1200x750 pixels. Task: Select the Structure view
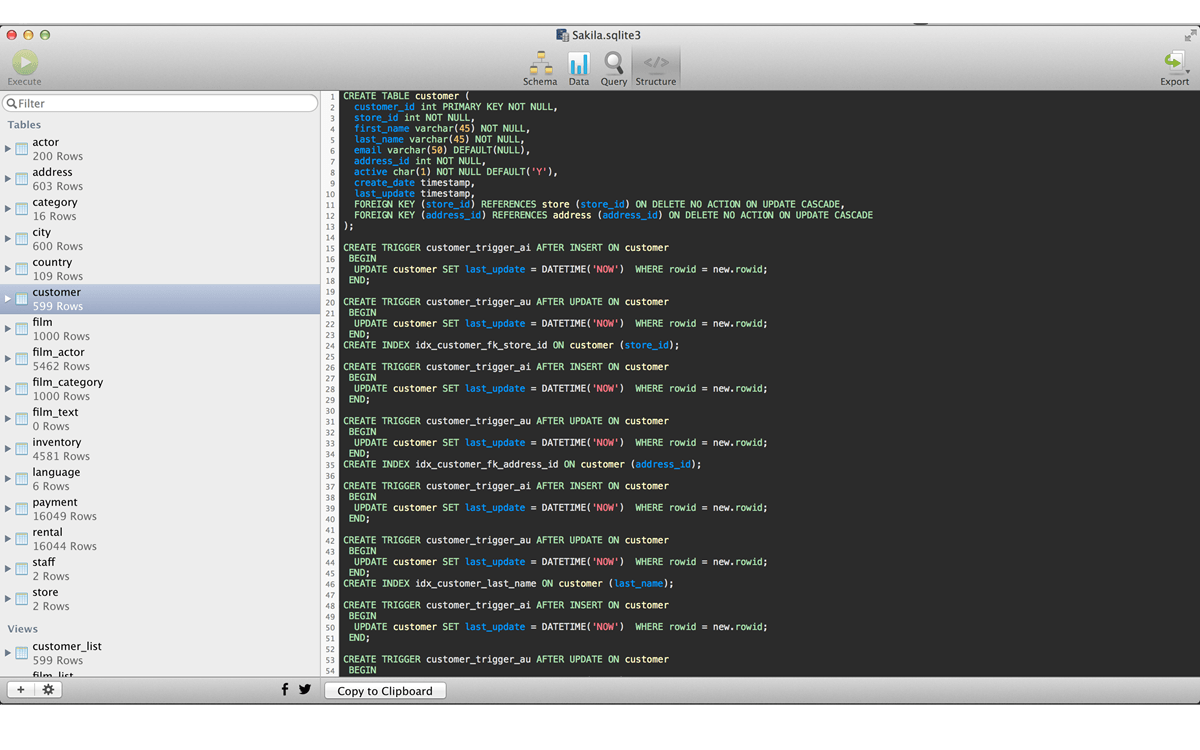[x=656, y=68]
